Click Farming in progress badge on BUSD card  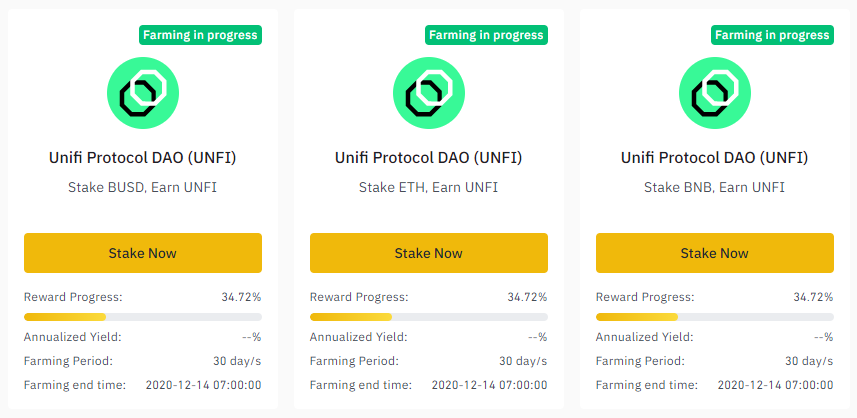[x=200, y=36]
